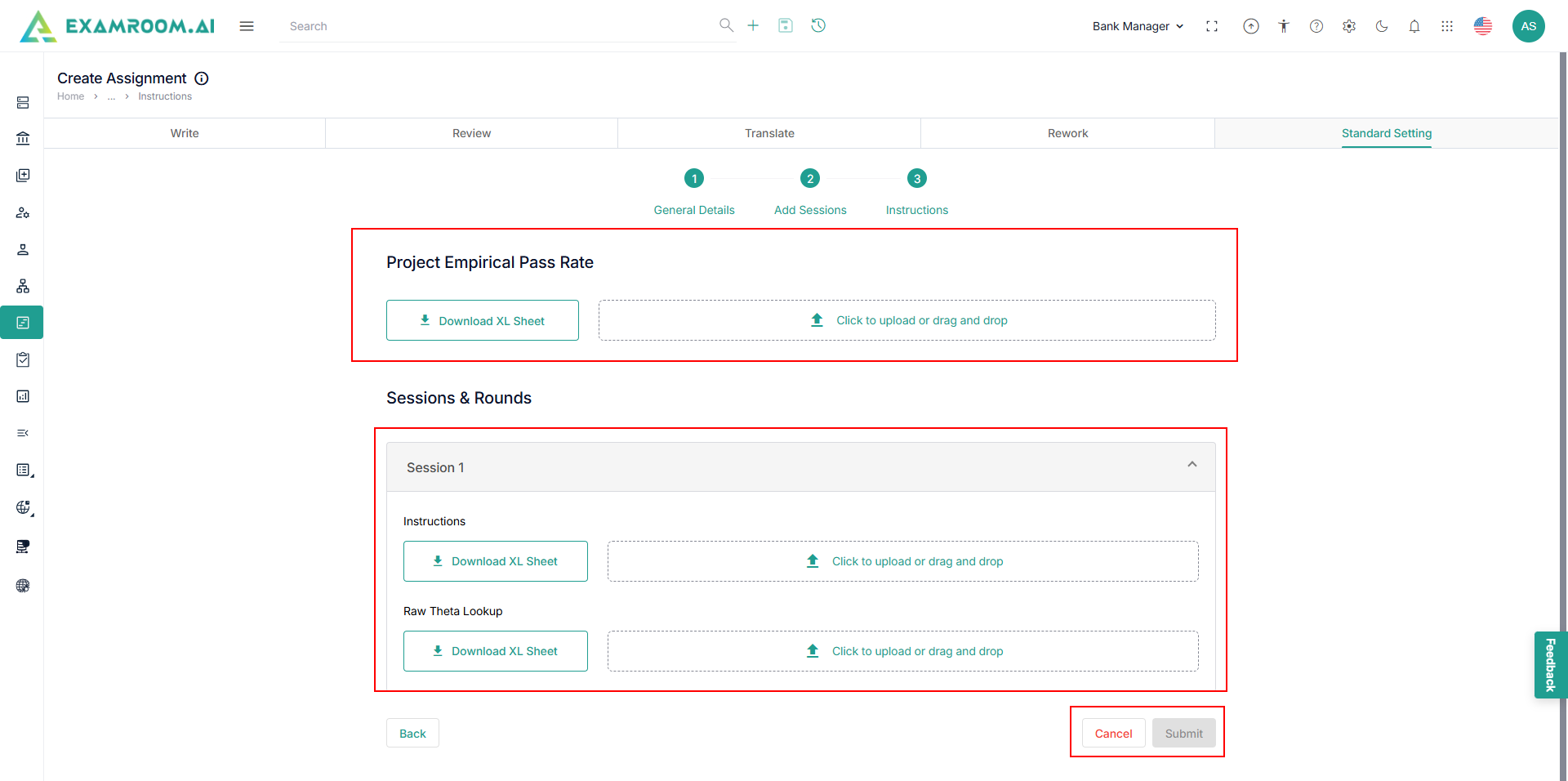Click the search magnifier icon
Image resolution: width=1568 pixels, height=781 pixels.
[x=726, y=25]
